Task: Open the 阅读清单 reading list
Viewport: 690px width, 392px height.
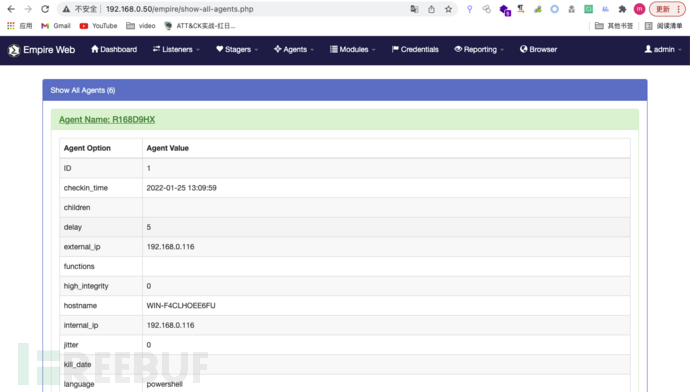Action: point(664,26)
